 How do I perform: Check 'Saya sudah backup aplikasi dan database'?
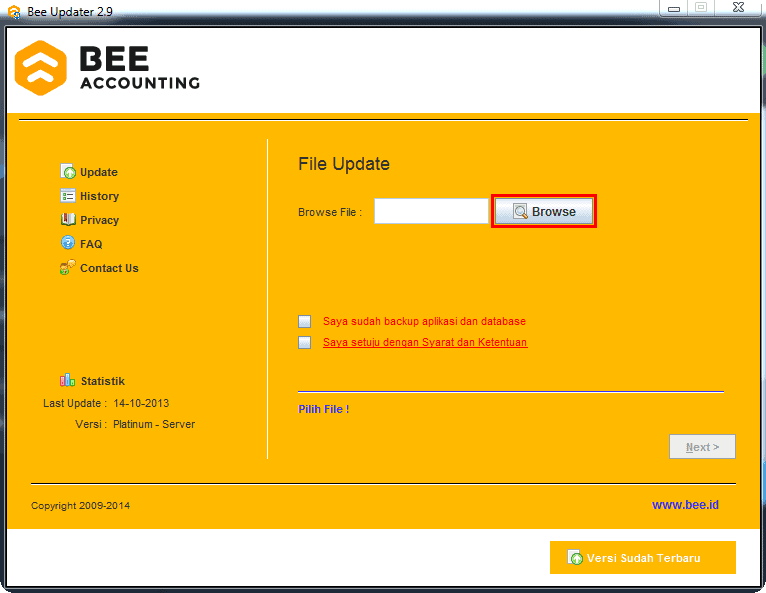pyautogui.click(x=305, y=321)
